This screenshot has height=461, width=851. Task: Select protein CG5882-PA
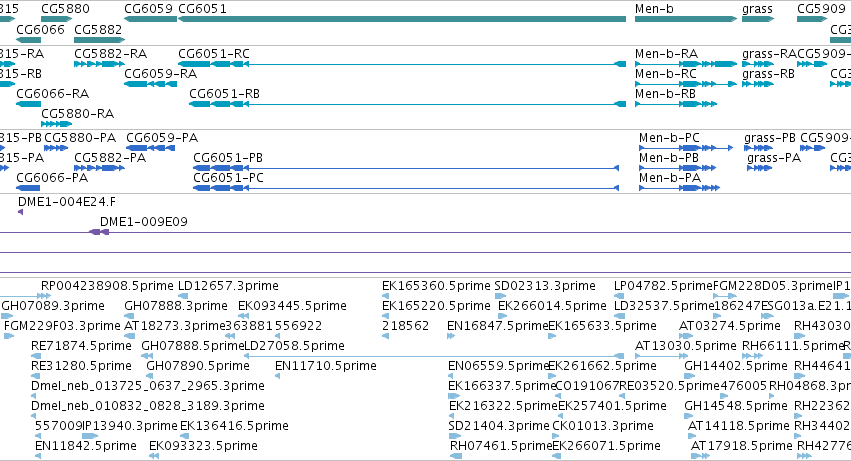pos(110,158)
